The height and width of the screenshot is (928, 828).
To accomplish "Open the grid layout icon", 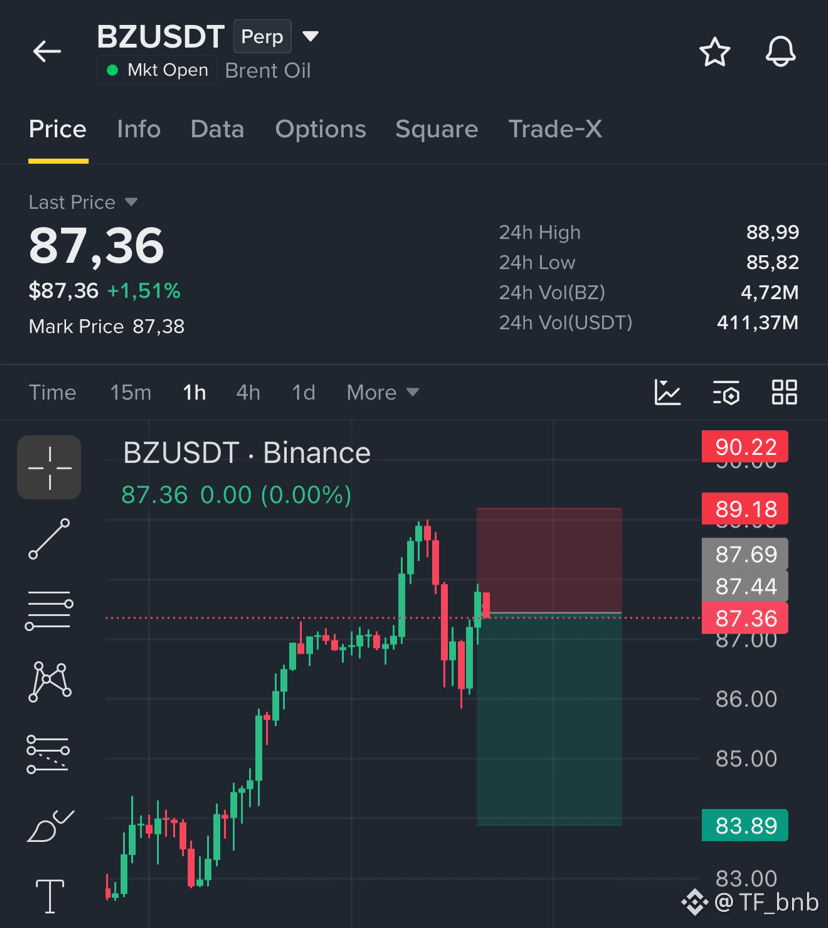I will click(x=784, y=392).
